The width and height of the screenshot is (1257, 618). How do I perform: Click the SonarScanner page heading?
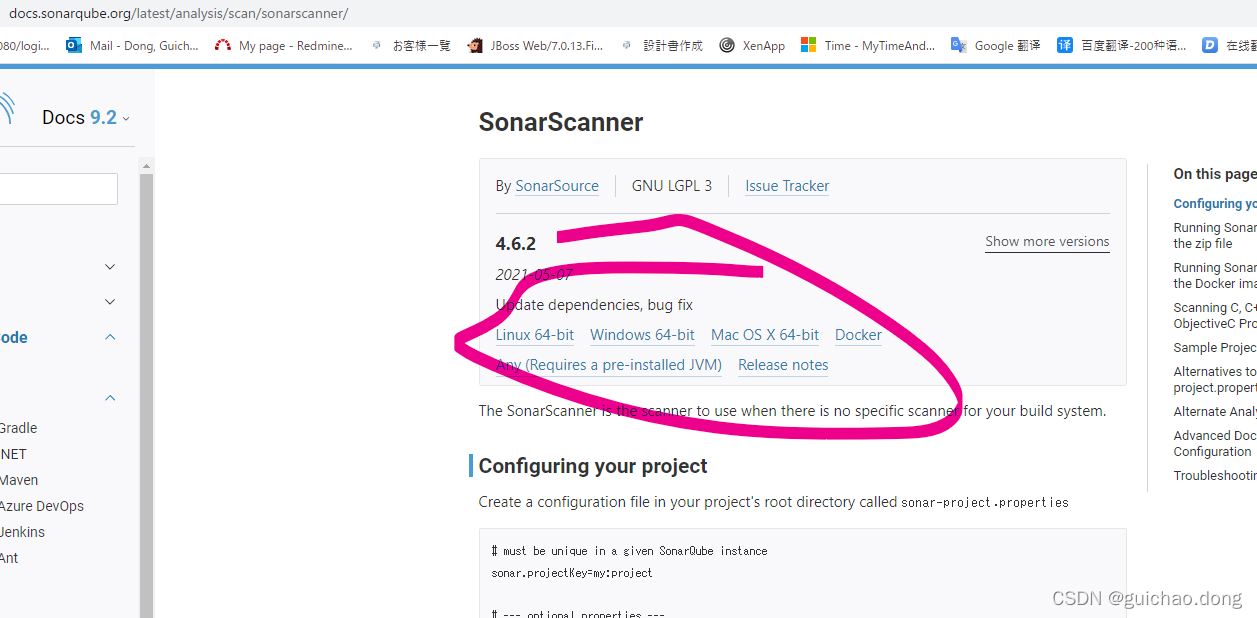[561, 122]
